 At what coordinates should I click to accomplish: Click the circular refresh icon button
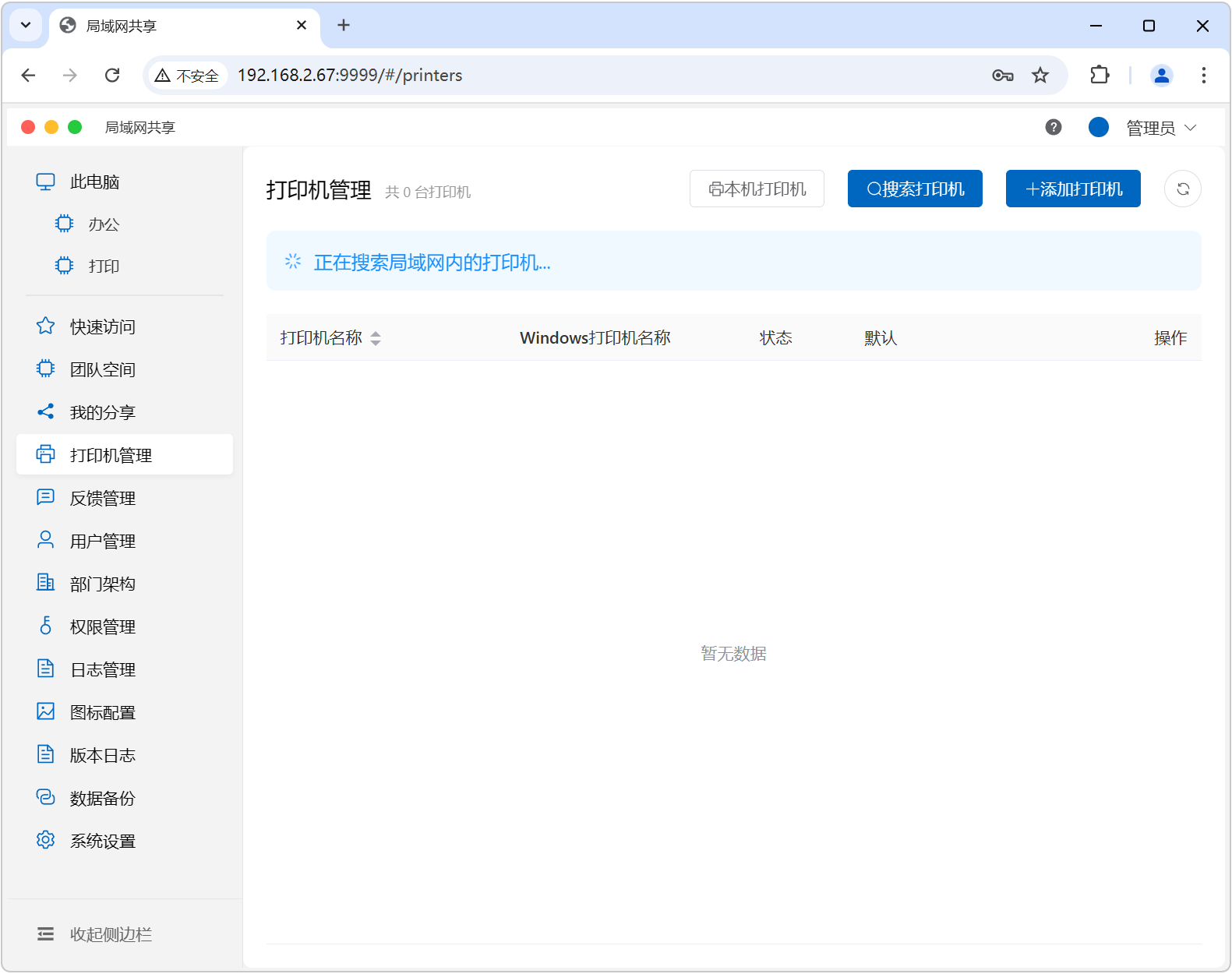tap(1182, 189)
